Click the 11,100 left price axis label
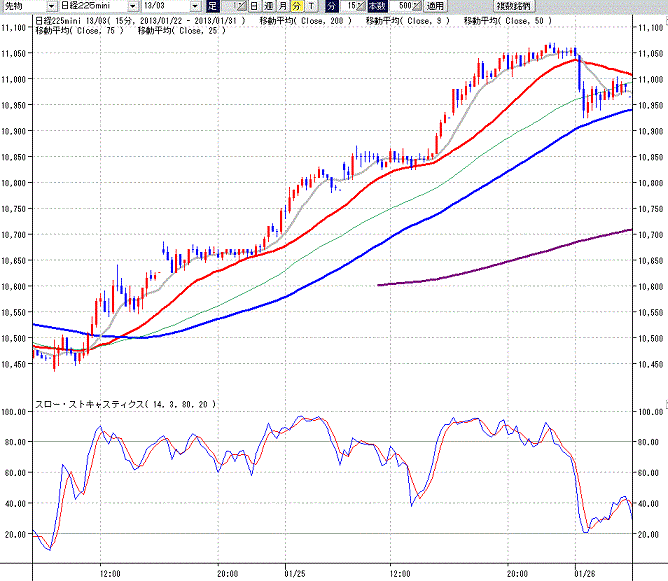 click(14, 28)
